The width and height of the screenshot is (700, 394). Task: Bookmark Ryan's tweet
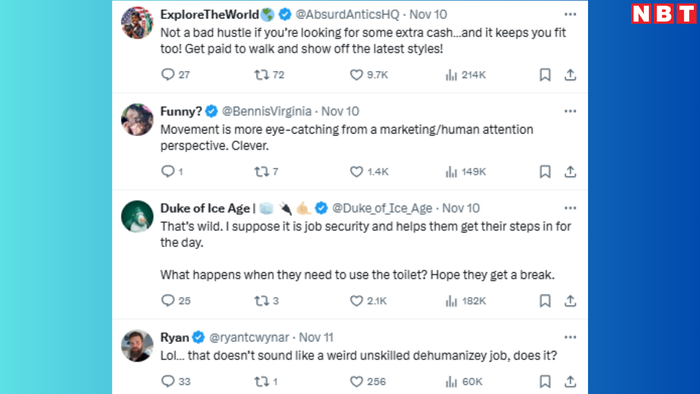[x=545, y=382]
